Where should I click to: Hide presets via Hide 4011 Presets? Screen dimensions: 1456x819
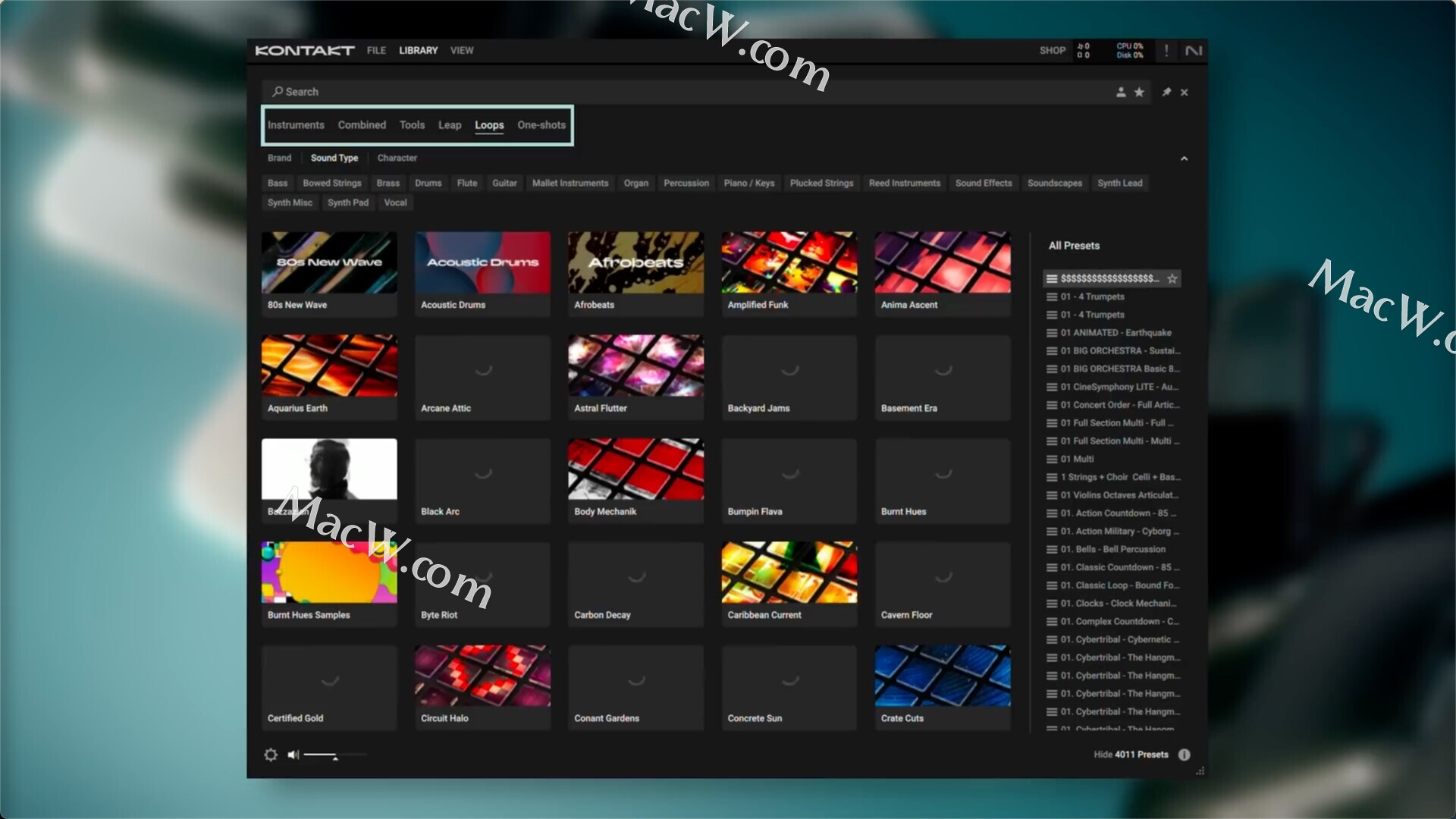(1131, 755)
